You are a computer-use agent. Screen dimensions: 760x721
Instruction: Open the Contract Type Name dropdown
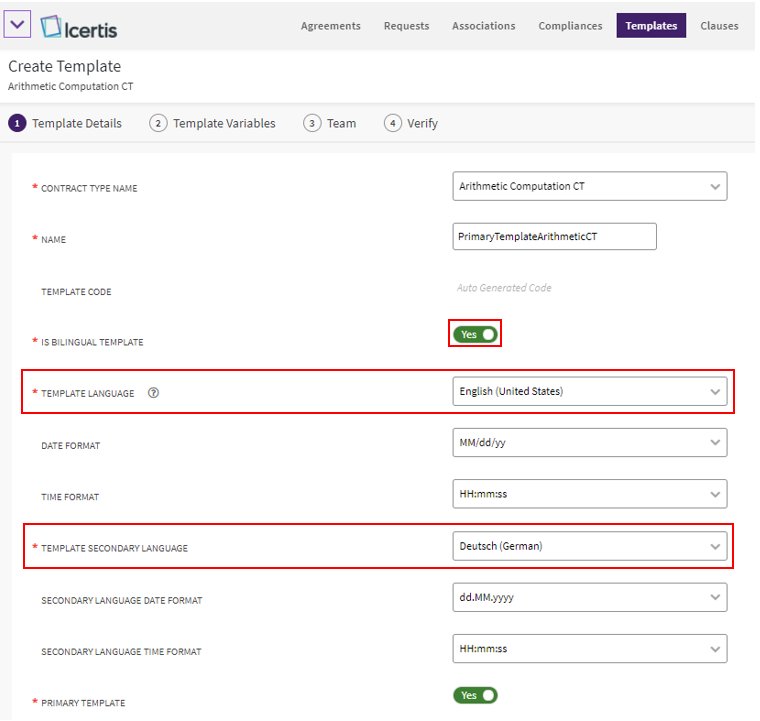coord(589,187)
